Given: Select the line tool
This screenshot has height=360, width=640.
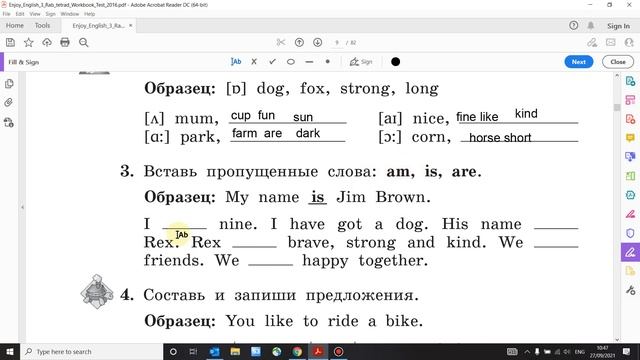Looking at the screenshot, I should tap(309, 62).
